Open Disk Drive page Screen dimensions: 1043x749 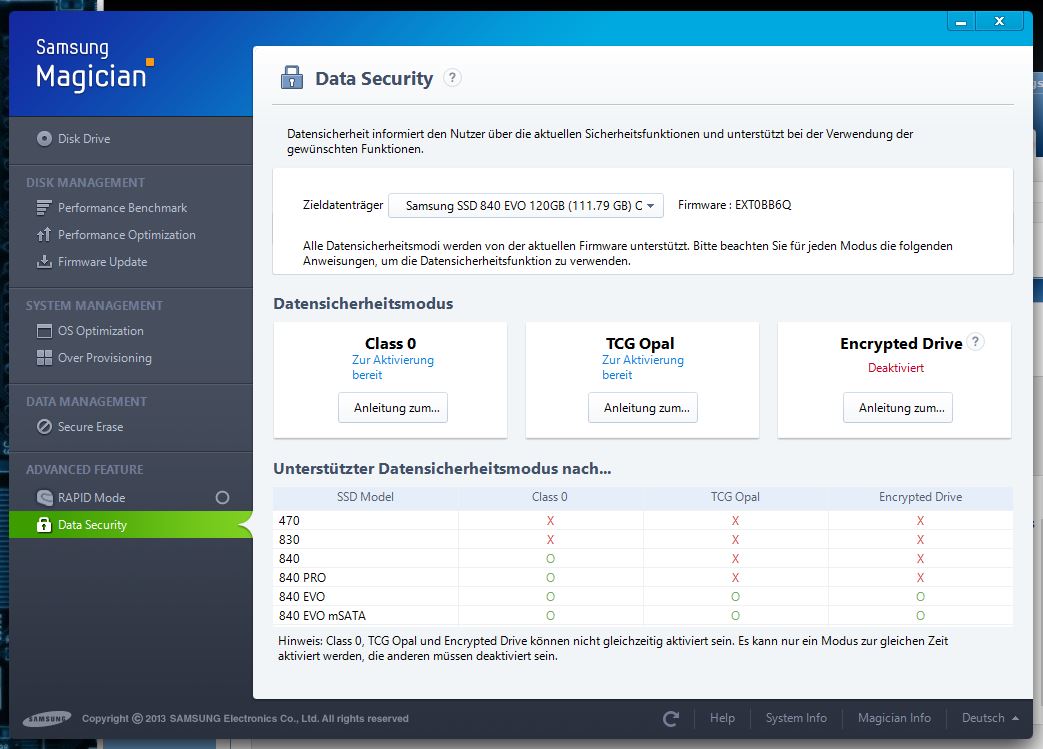130,138
